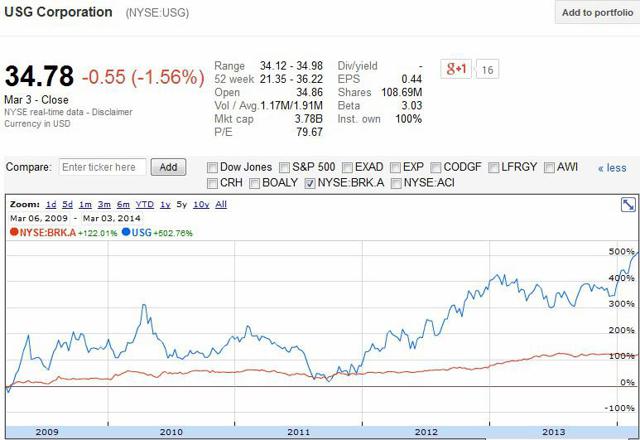
Task: Click the Open value 34.86
Action: coord(309,92)
